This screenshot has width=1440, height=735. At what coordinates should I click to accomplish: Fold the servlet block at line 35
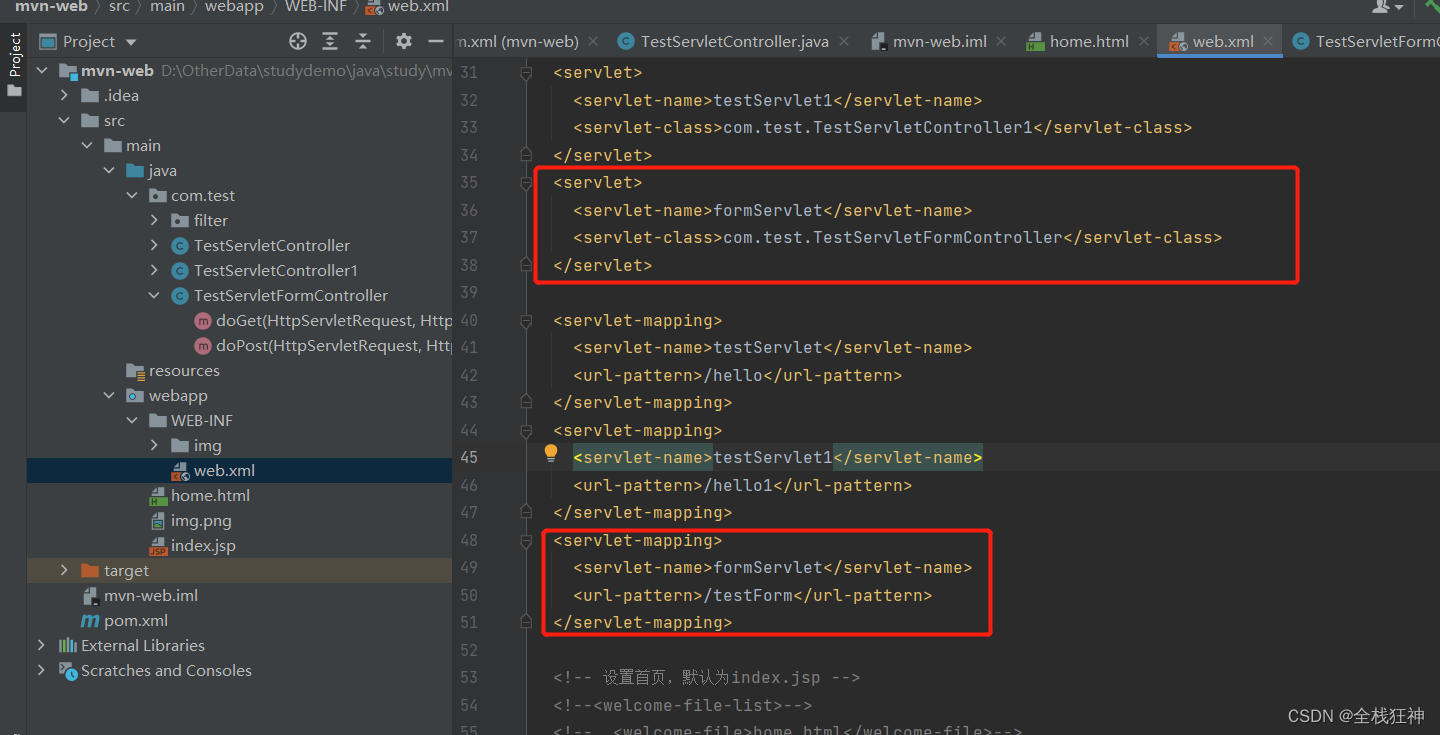pos(525,182)
